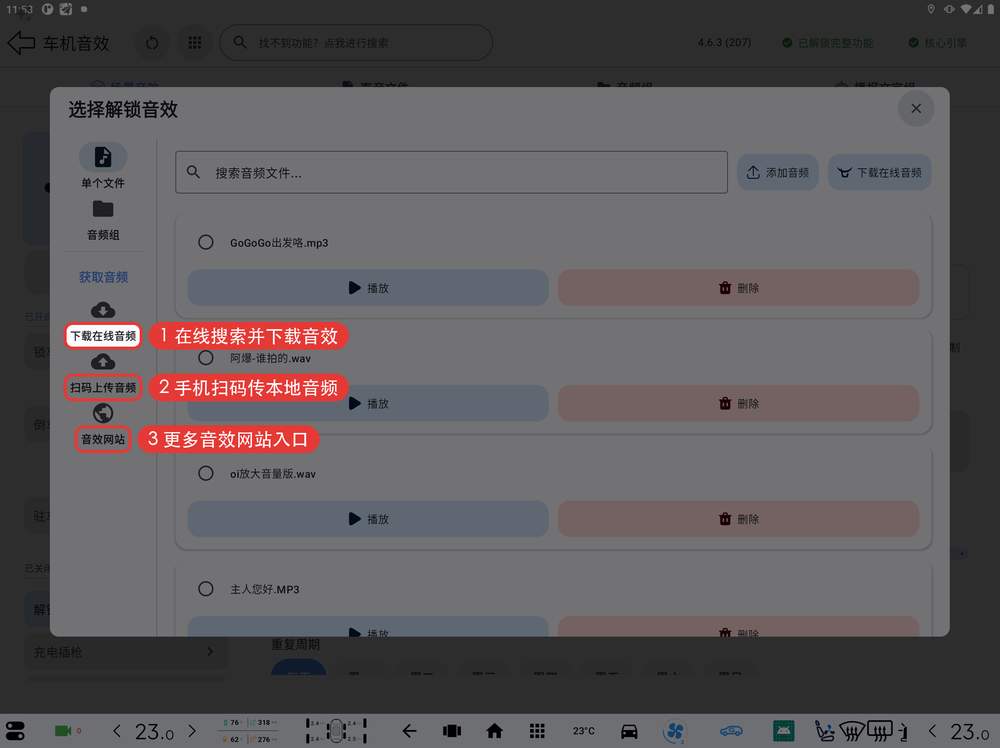Select the GoGoGo出发咯.mp3 radio button
The height and width of the screenshot is (748, 1000).
tap(205, 242)
